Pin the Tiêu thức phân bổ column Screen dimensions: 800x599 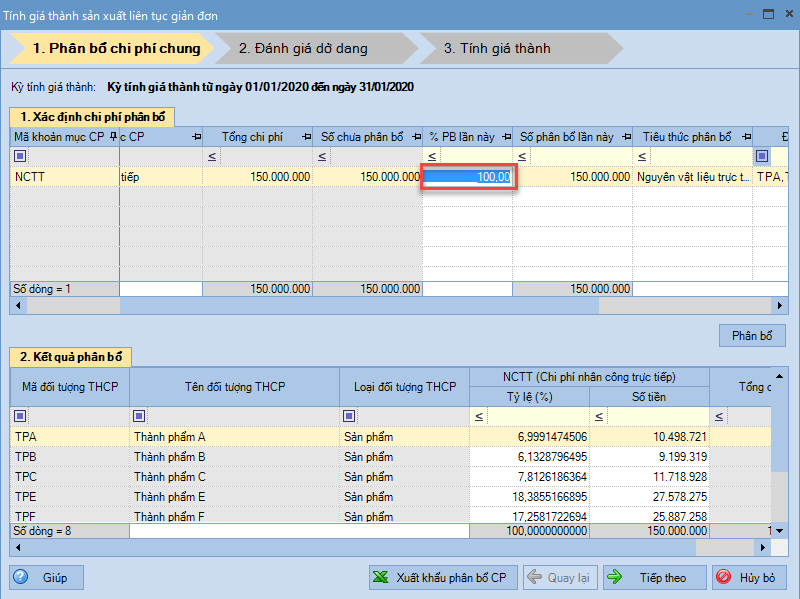(747, 137)
